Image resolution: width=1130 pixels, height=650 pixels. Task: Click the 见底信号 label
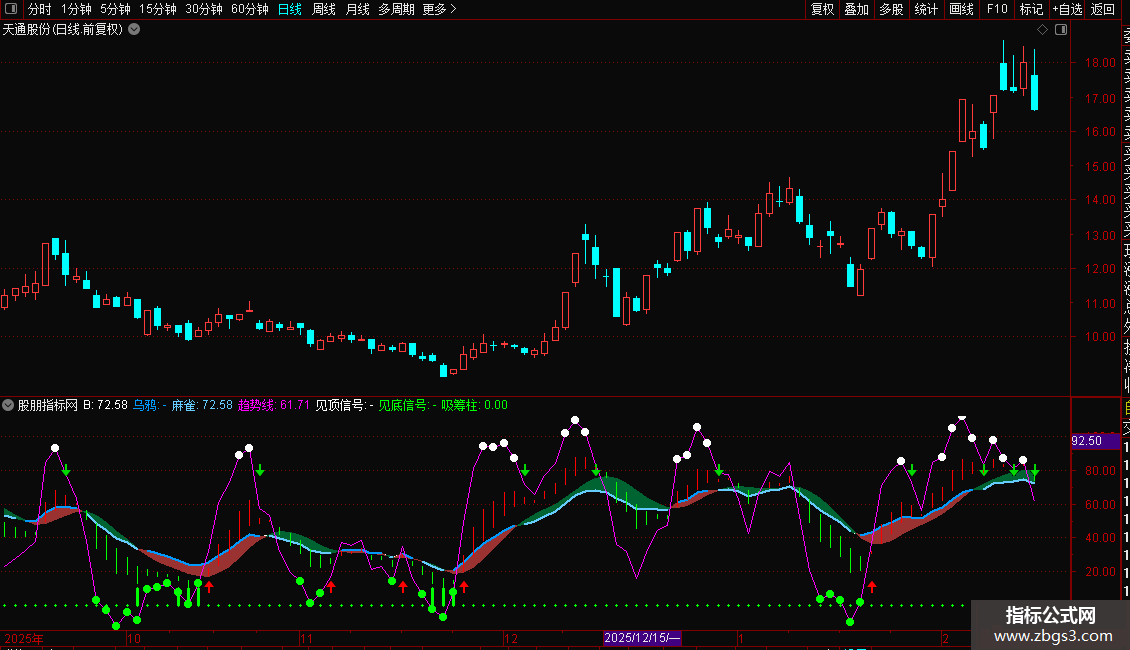(403, 405)
